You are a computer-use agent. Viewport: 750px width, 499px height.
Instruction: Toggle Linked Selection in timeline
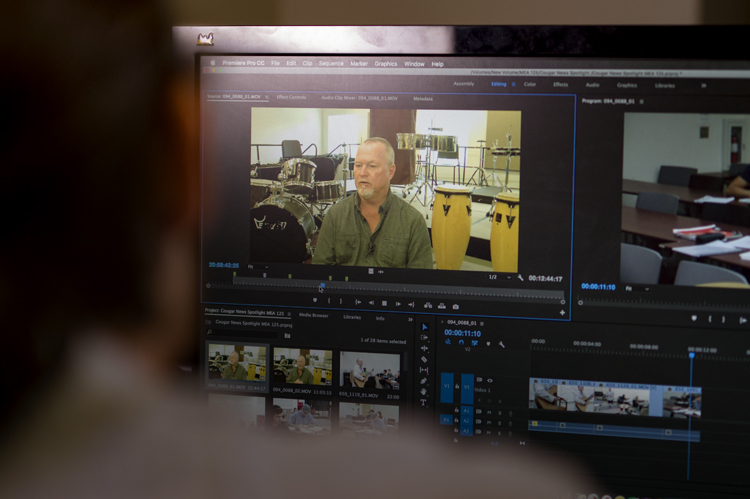coord(474,343)
